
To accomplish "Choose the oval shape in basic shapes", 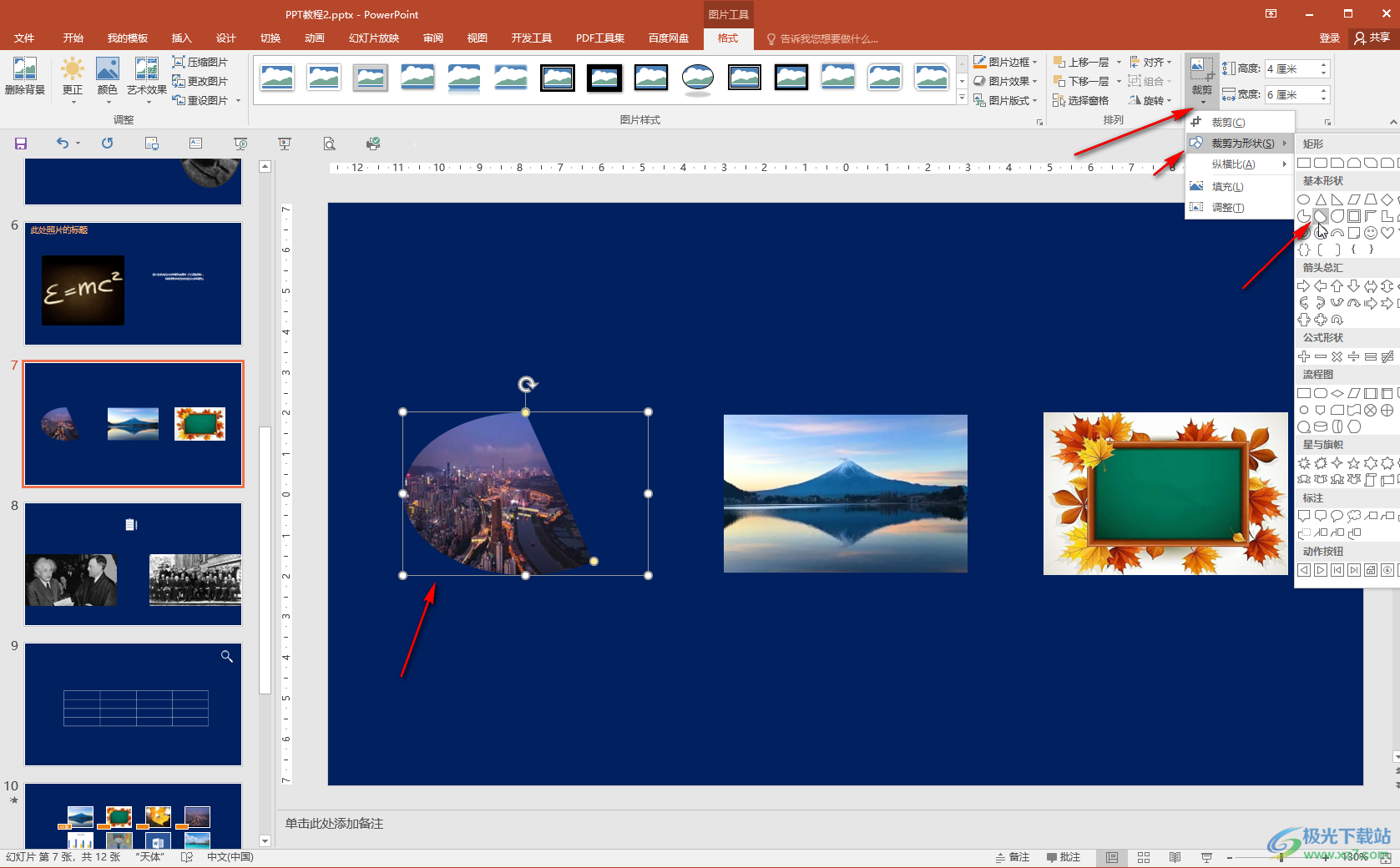I will pos(1304,200).
